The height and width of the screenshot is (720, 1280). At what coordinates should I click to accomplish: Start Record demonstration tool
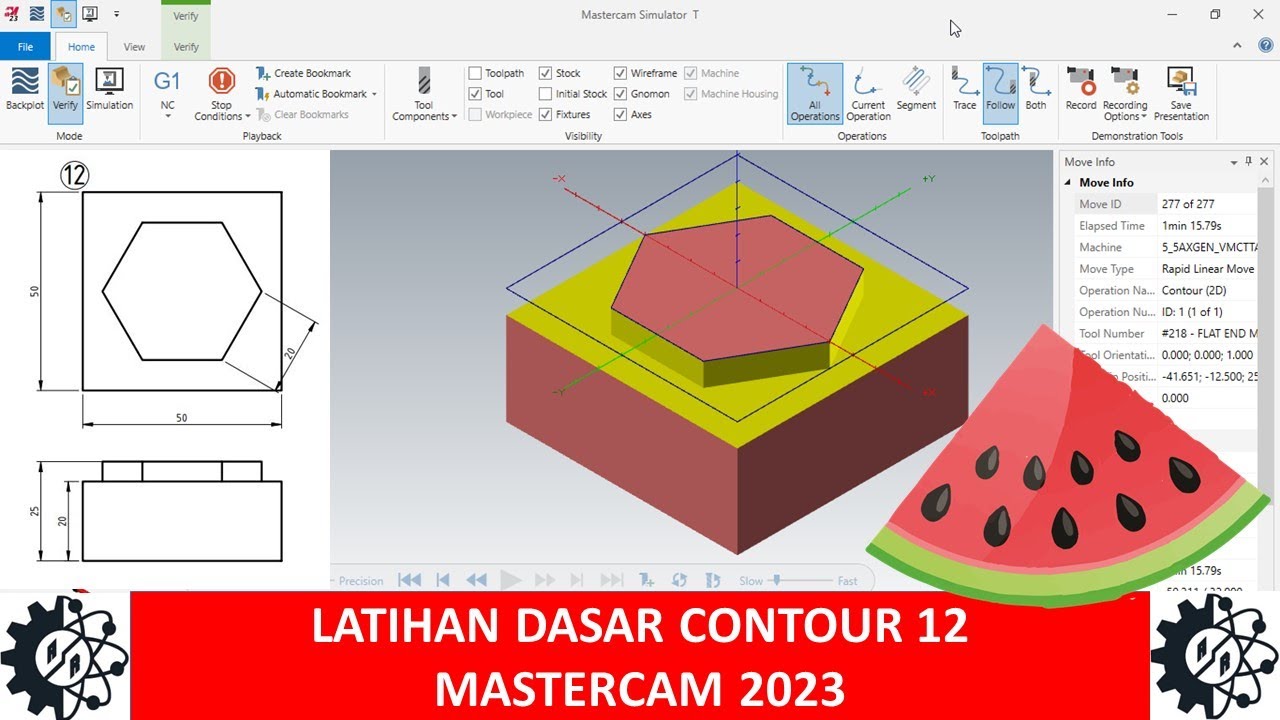(1081, 88)
